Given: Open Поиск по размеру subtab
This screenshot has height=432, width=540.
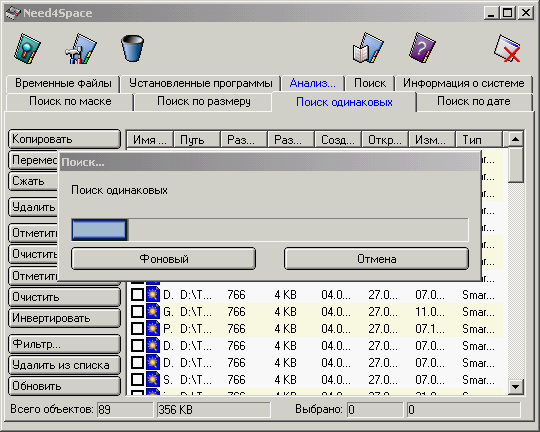Looking at the screenshot, I should [204, 102].
